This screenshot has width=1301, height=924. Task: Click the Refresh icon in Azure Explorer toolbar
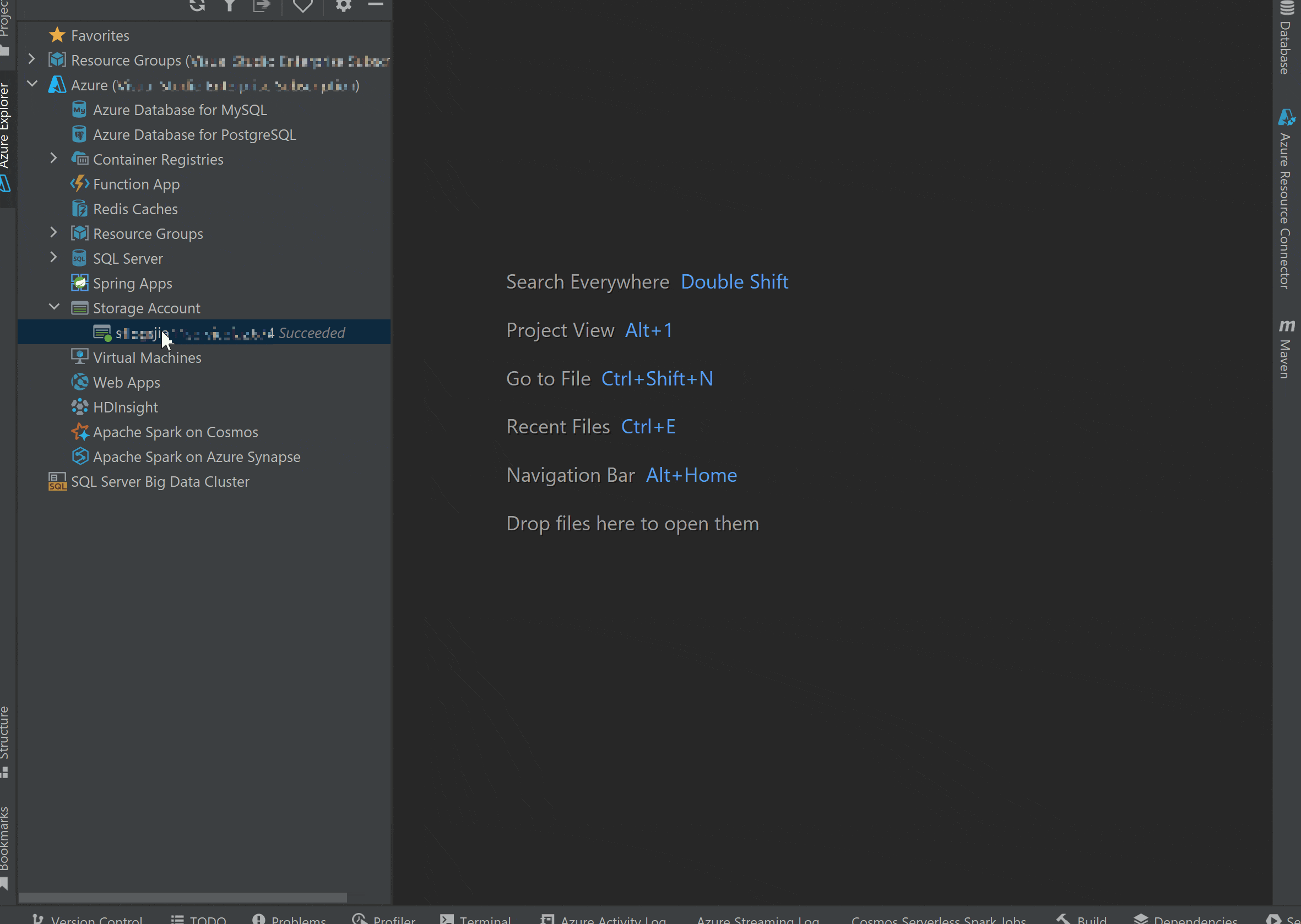[x=197, y=5]
